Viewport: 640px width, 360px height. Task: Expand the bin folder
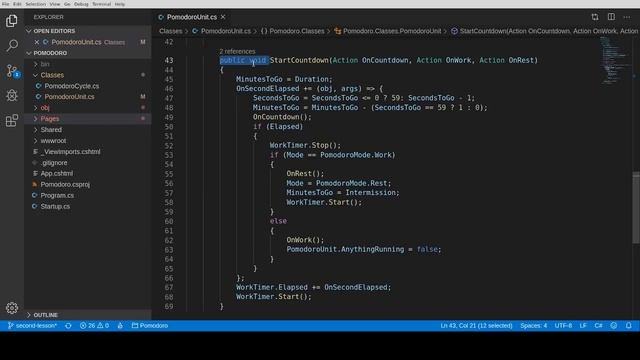[x=45, y=64]
